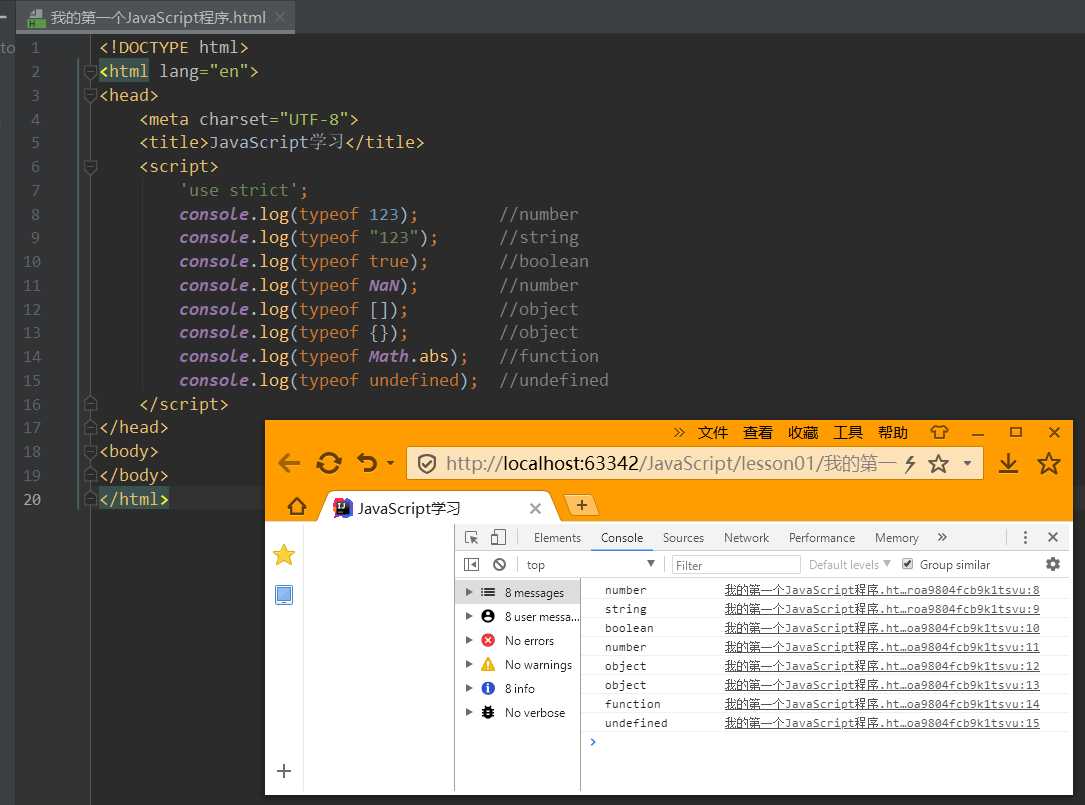This screenshot has height=805, width=1085.
Task: Switch to the Network tab
Action: pos(746,538)
